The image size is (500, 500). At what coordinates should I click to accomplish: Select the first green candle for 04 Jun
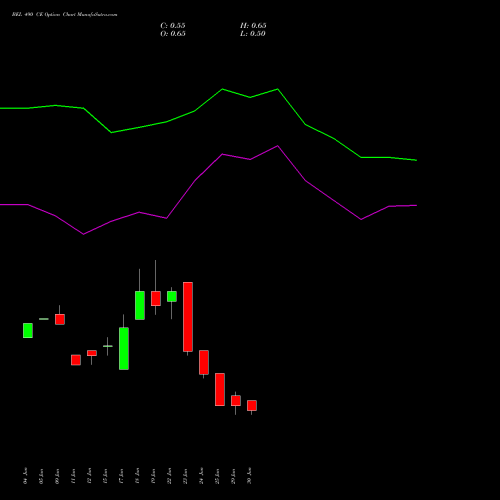28,330
